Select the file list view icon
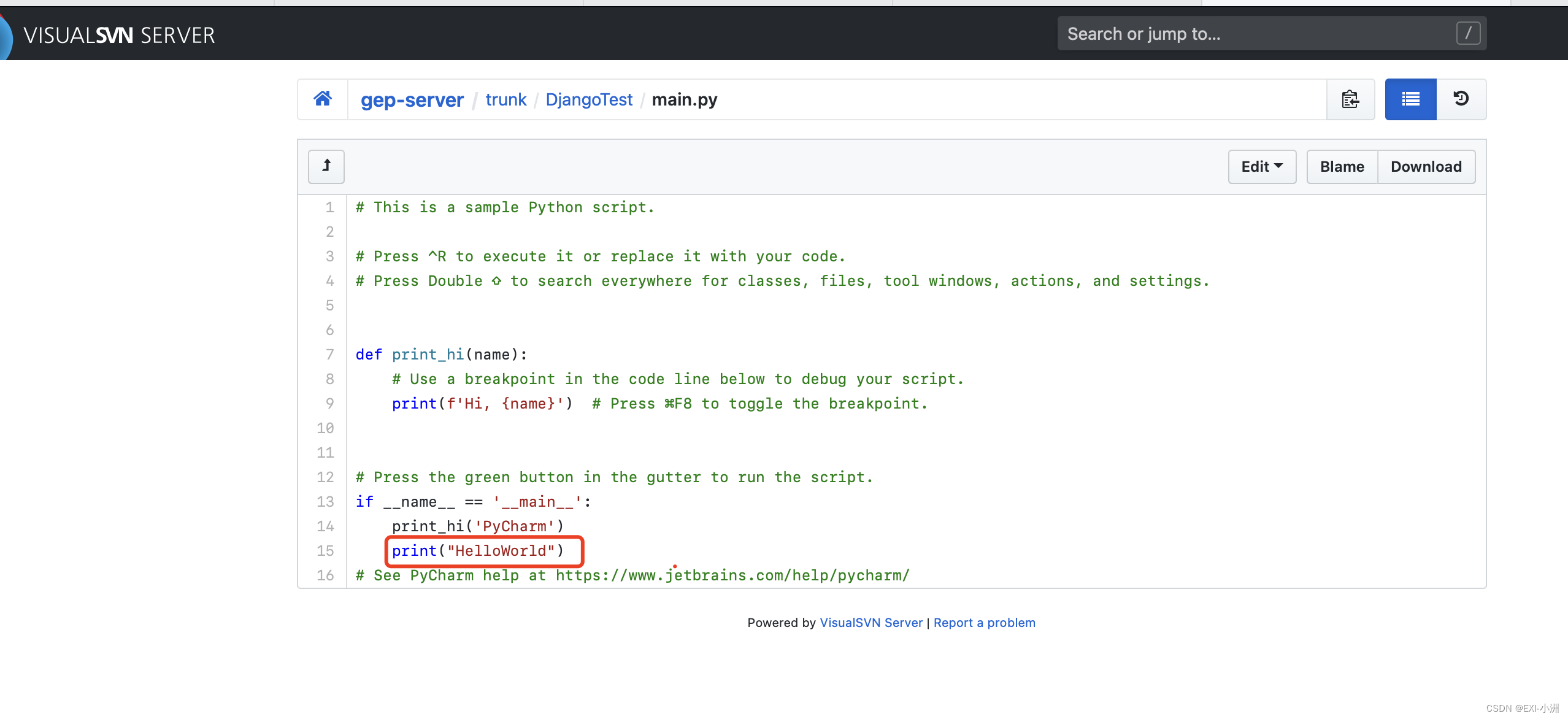 pos(1410,99)
